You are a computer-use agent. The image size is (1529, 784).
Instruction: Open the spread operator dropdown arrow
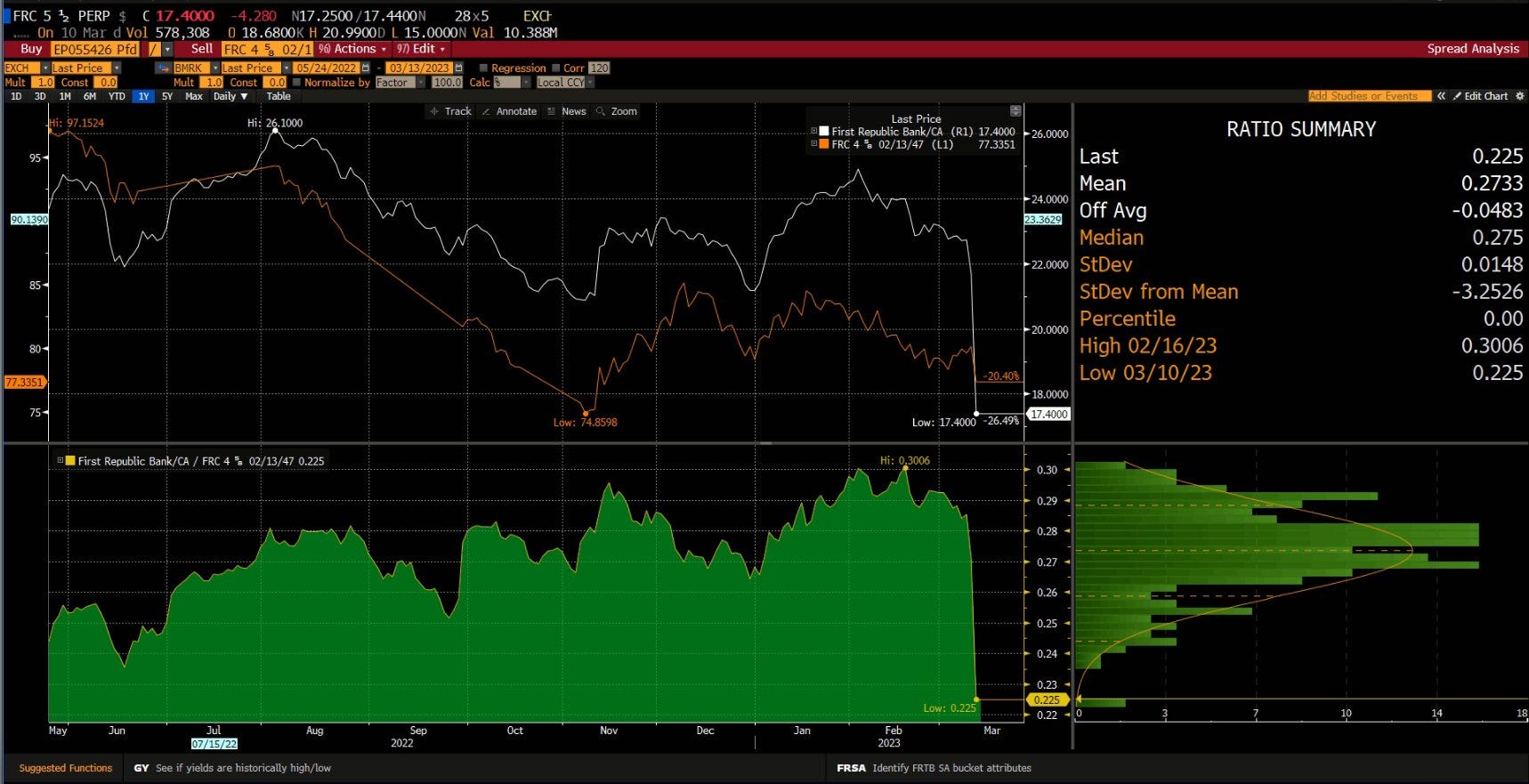[x=167, y=49]
